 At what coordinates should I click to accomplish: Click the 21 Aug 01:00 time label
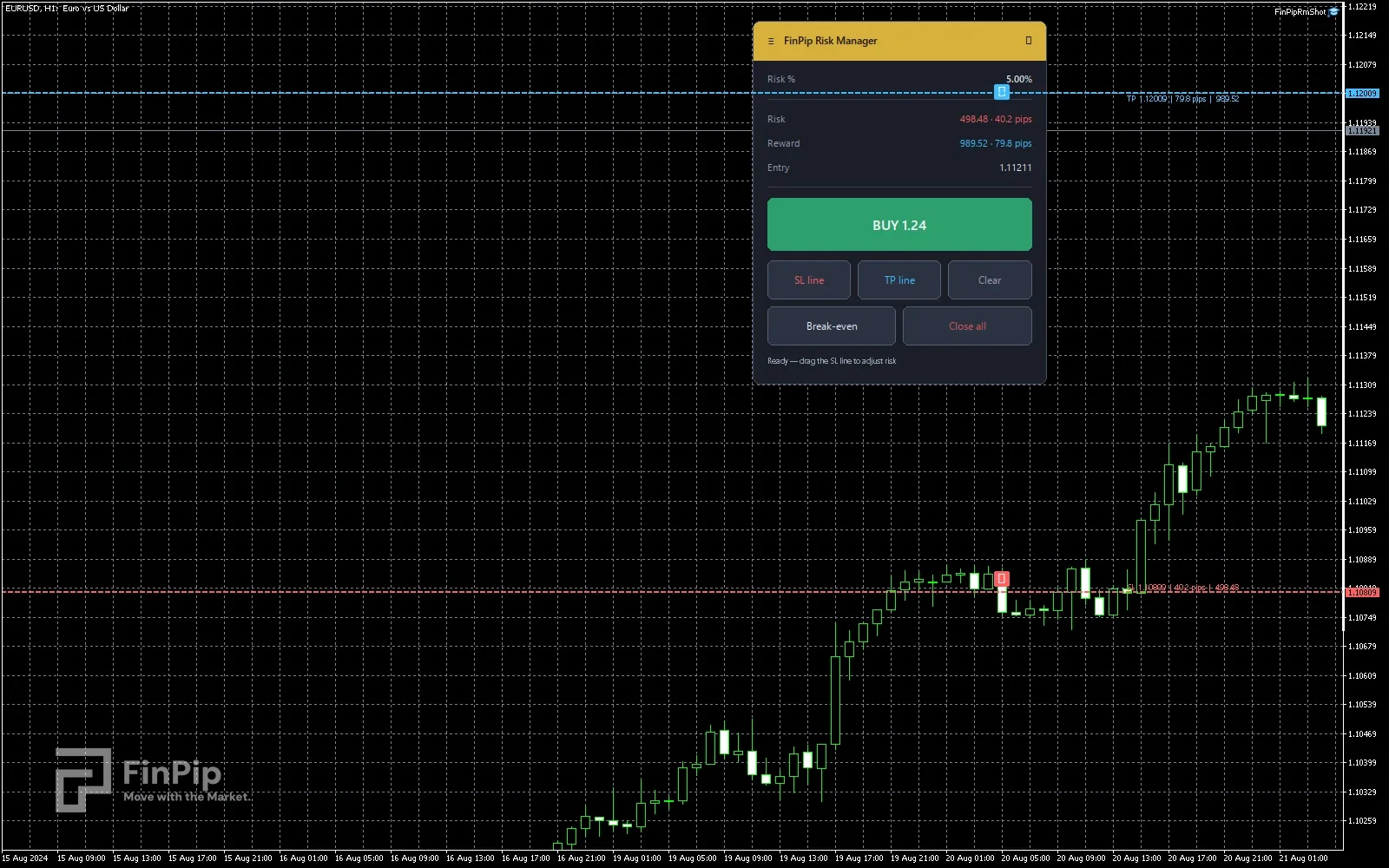tap(1303, 858)
